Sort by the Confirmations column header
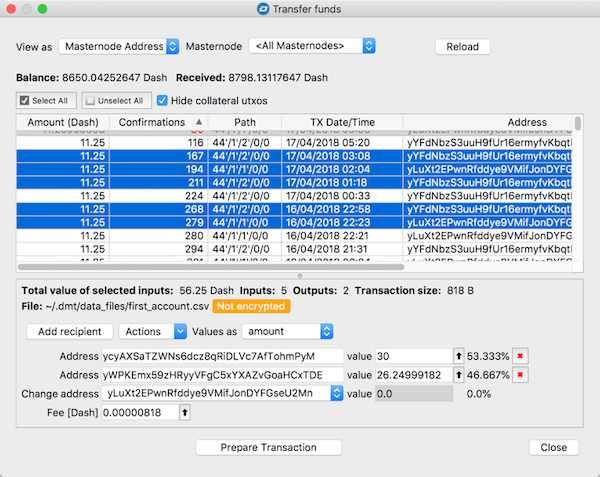This screenshot has width=600, height=477. pos(159,122)
